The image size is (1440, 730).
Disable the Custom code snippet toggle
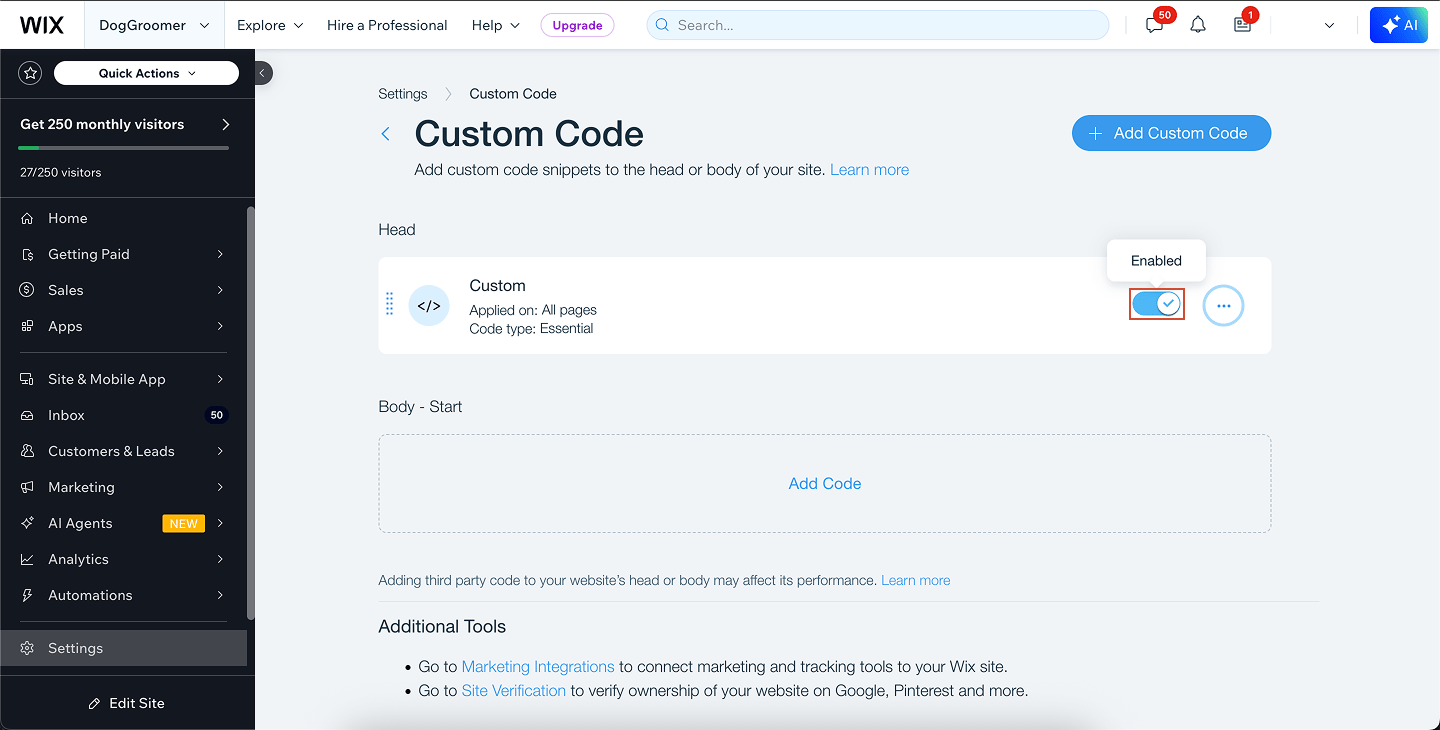click(x=1157, y=304)
